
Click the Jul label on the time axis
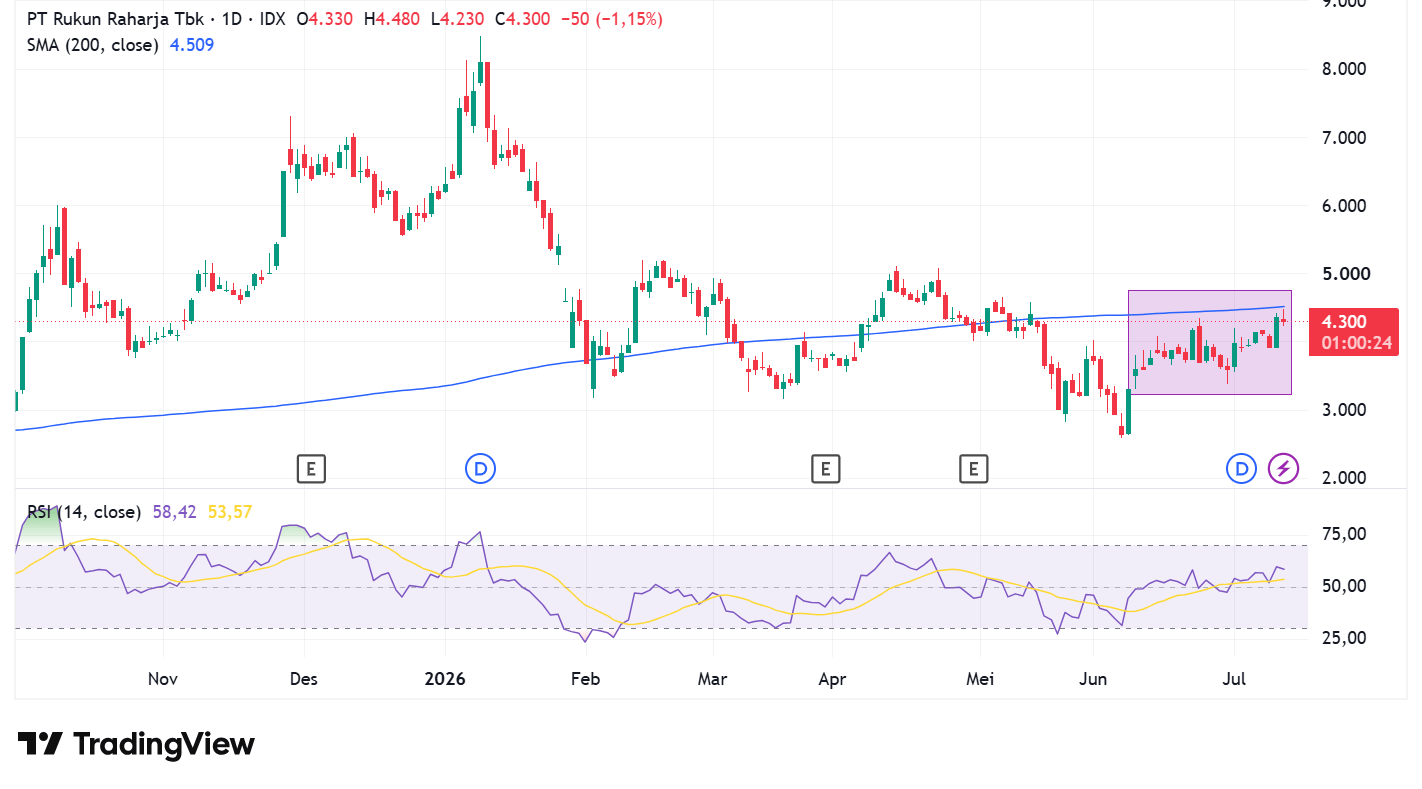coord(1234,679)
